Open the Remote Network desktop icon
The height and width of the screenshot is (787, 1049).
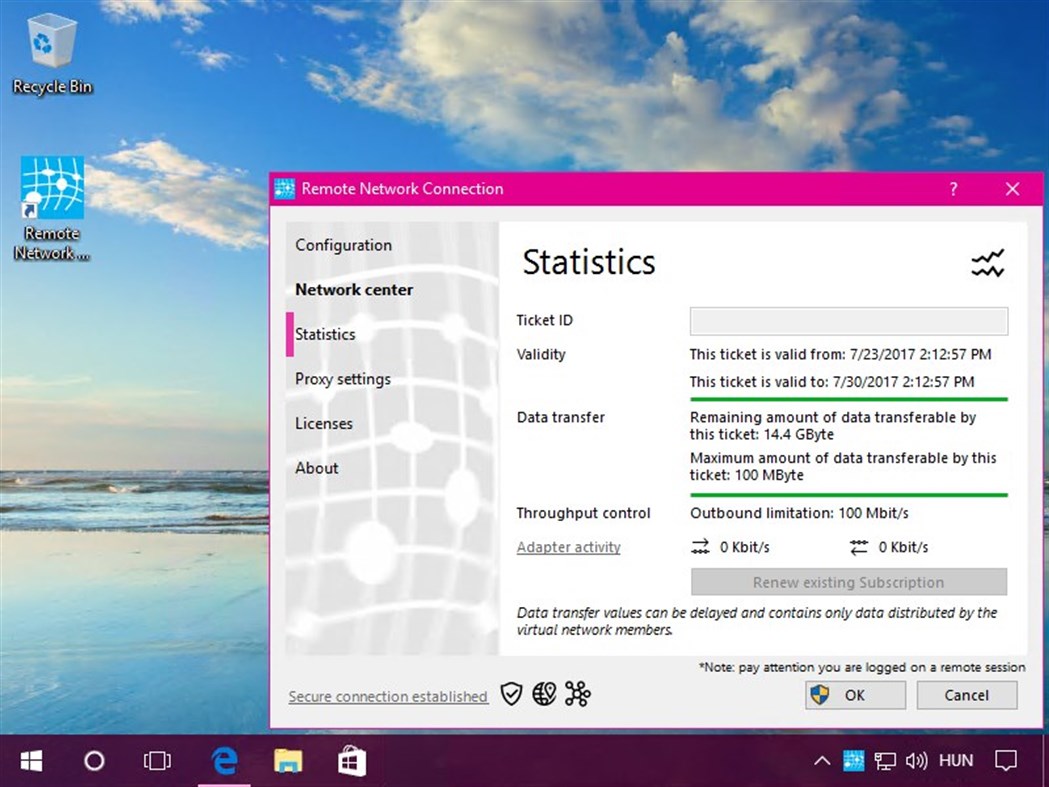(51, 190)
